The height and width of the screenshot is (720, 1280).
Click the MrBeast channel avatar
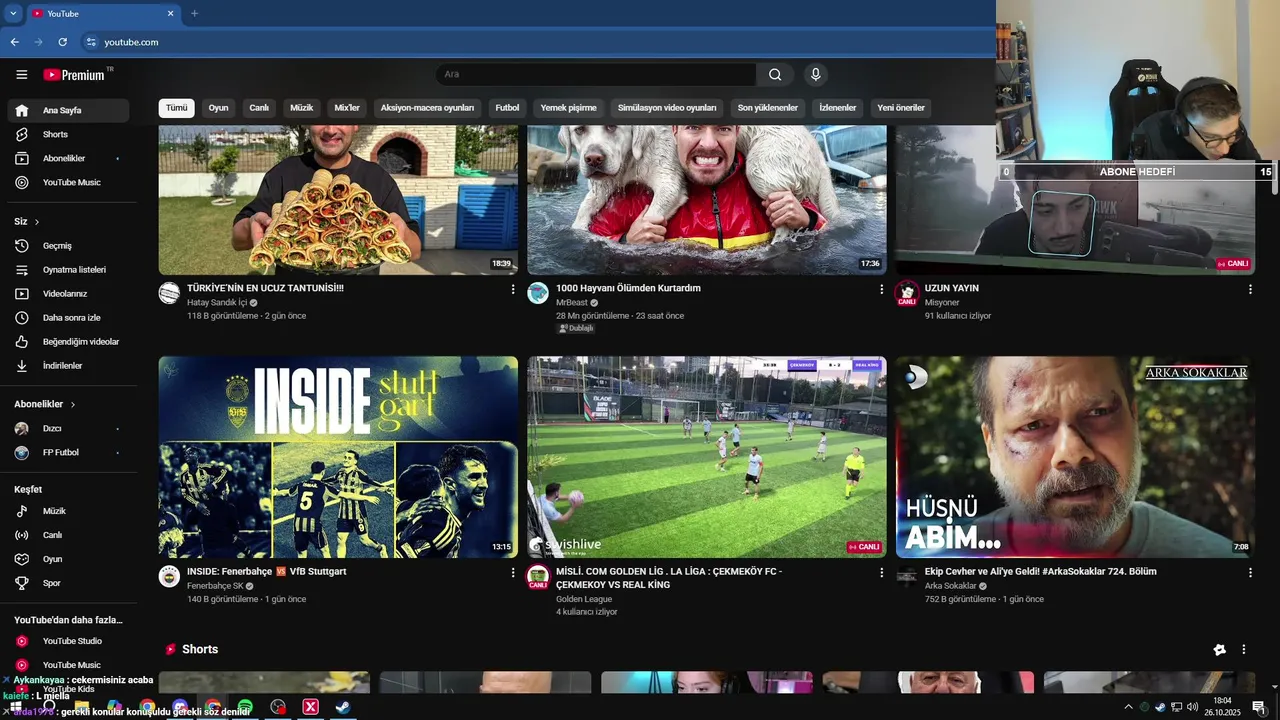[x=538, y=293]
